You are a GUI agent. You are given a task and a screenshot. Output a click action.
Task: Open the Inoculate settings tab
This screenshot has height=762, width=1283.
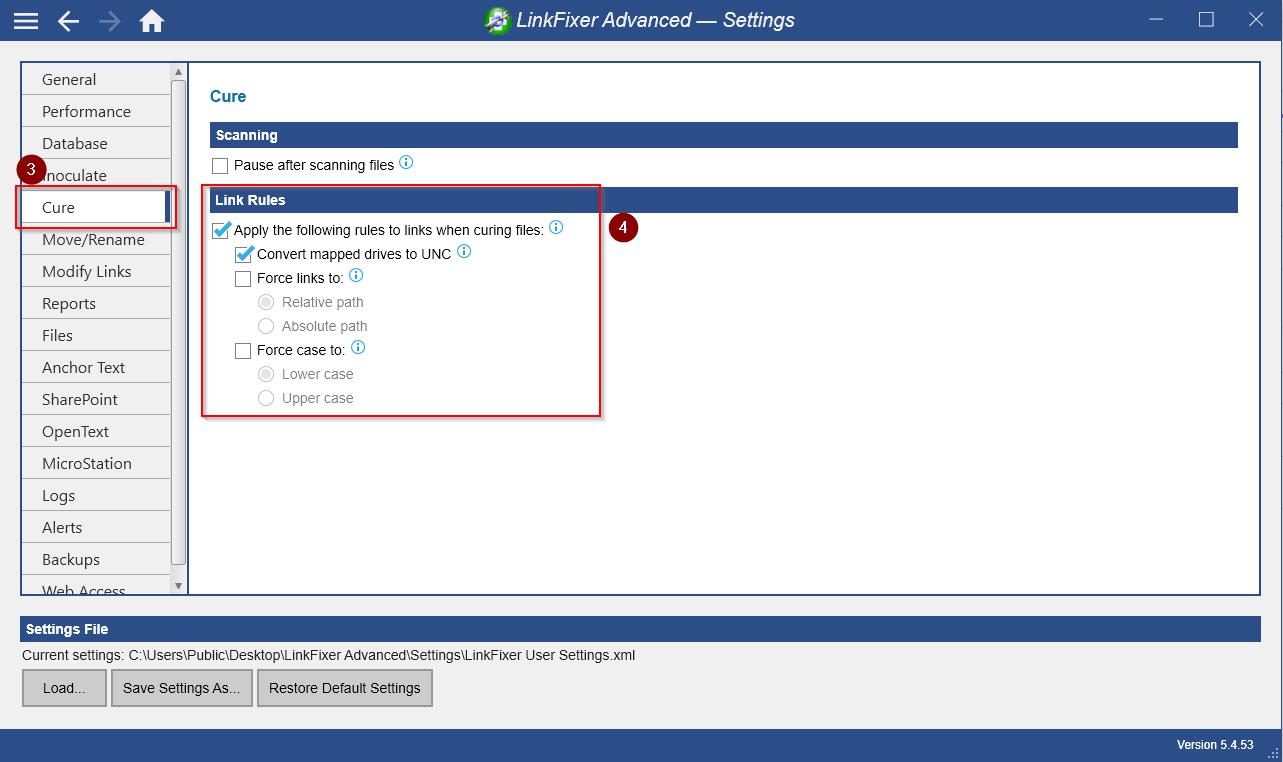click(96, 175)
